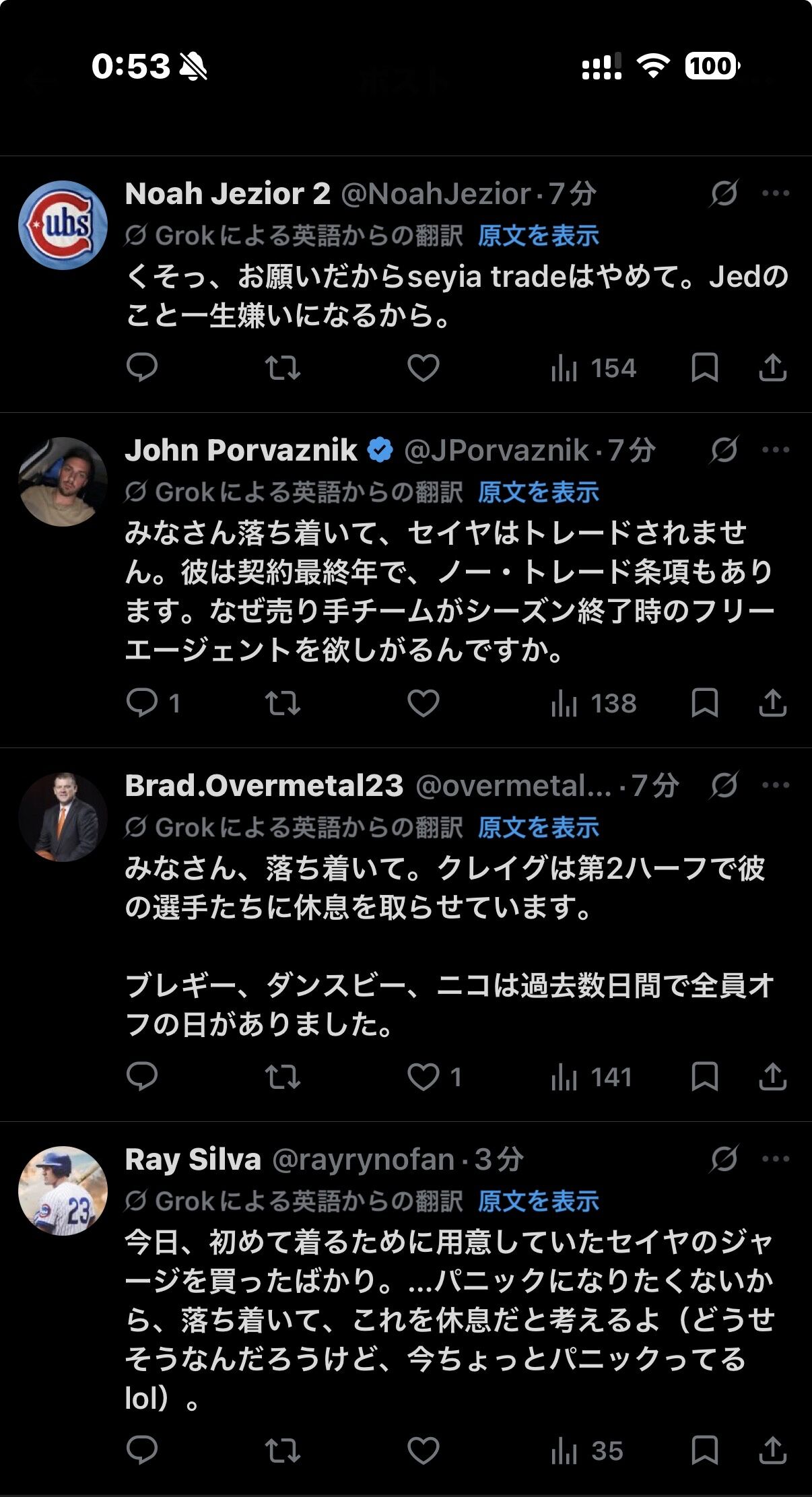Like Noah Jezior 2's tweet
Viewport: 812px width, 1497px height.
pyautogui.click(x=424, y=368)
